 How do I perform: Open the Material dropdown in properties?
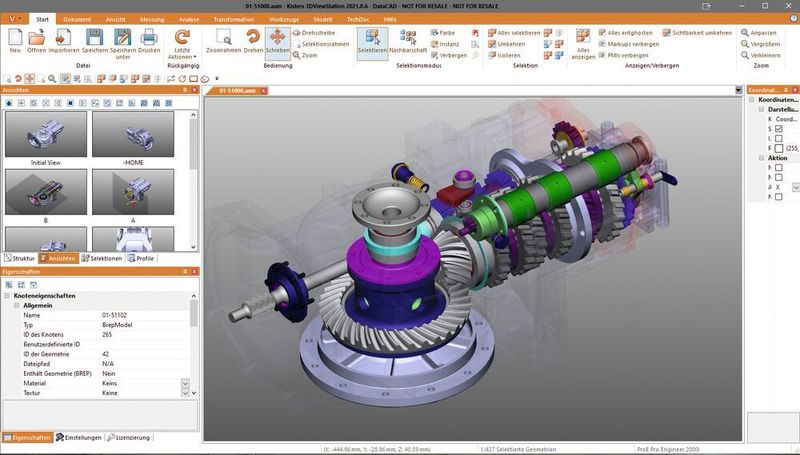point(184,382)
